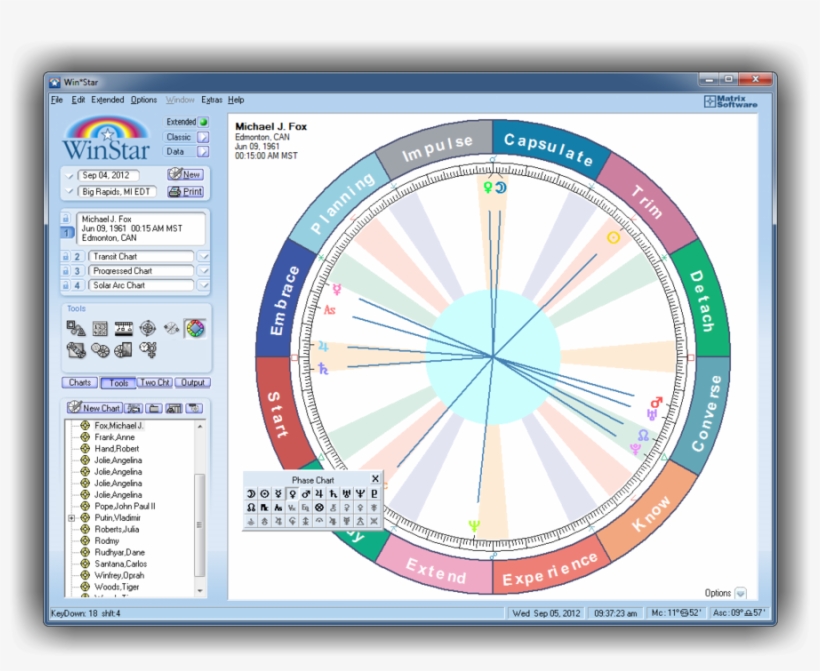Click the lock icon next to Transit Chart

(66, 256)
